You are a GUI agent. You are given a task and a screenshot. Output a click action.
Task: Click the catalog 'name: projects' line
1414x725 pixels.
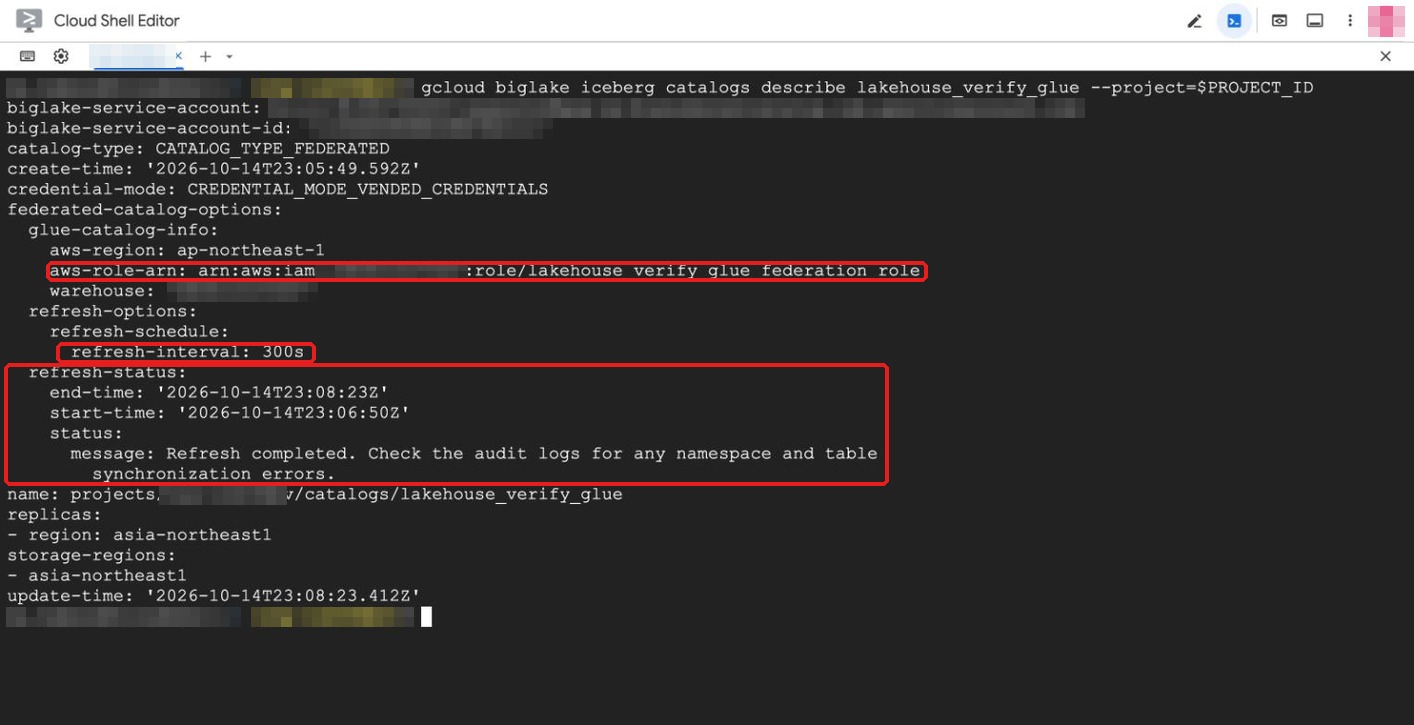click(315, 495)
